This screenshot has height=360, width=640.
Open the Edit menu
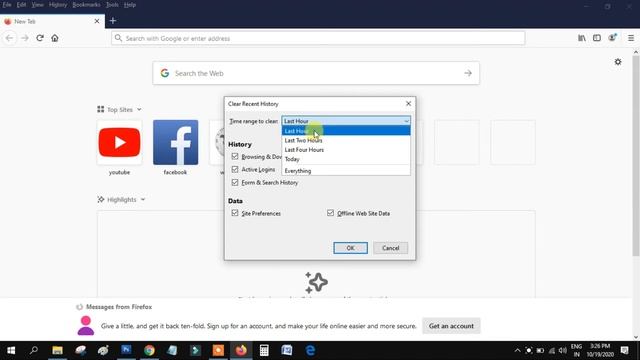[21, 5]
